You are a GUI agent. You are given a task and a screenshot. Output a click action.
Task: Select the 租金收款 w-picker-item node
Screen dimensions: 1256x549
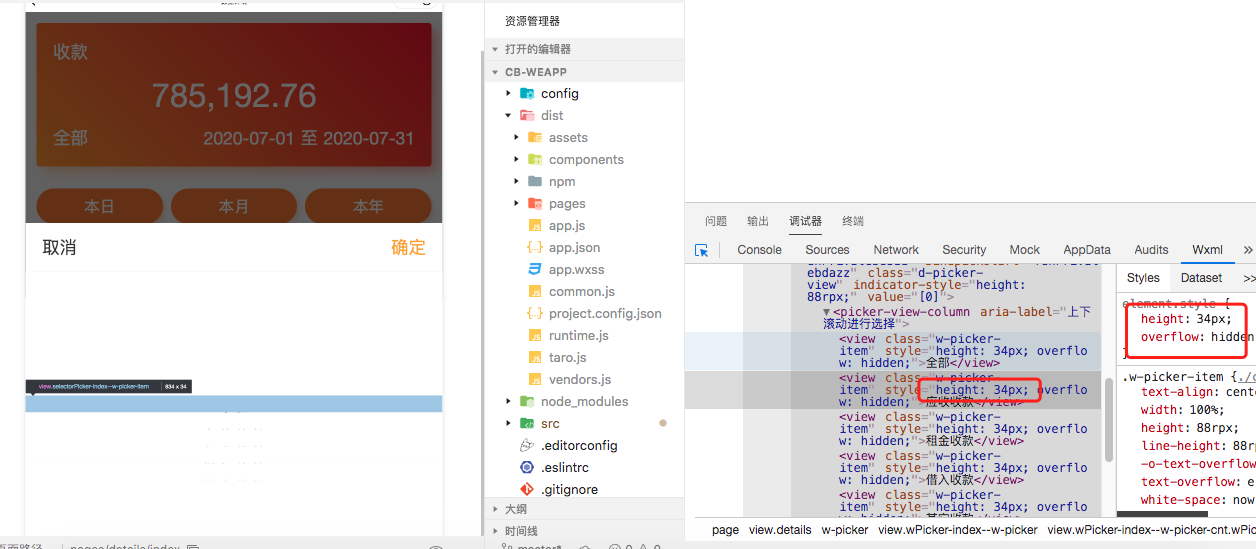(963, 429)
